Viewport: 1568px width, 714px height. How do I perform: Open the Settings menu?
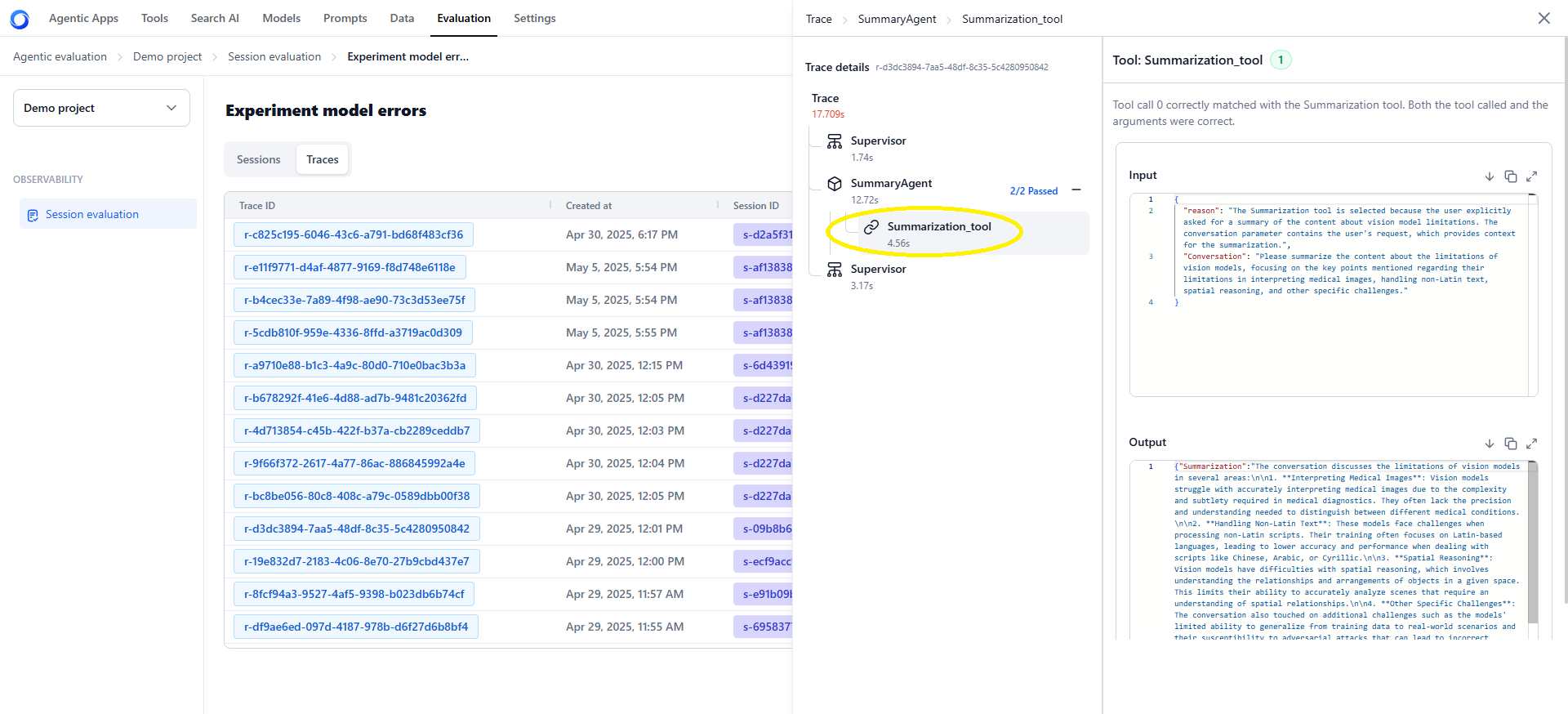(x=535, y=18)
